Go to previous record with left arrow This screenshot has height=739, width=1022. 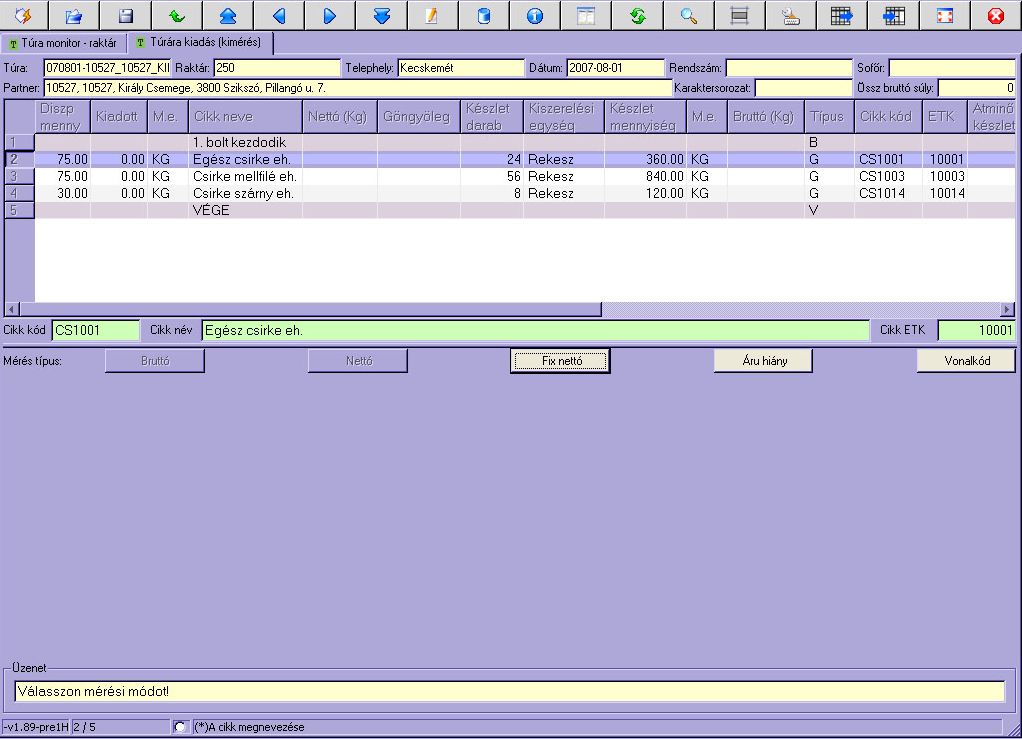point(279,16)
